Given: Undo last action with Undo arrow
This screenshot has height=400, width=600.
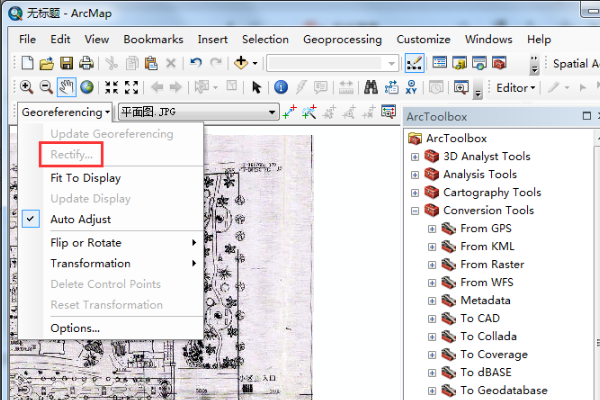Looking at the screenshot, I should pos(196,63).
